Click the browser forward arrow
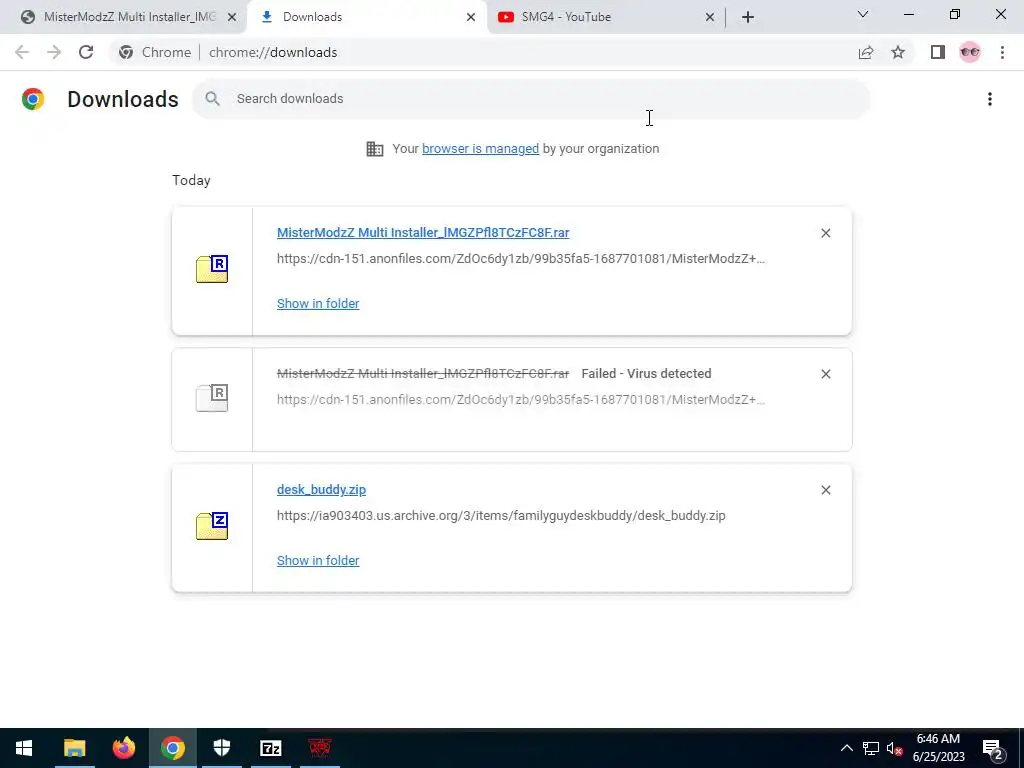This screenshot has height=768, width=1024. (54, 52)
